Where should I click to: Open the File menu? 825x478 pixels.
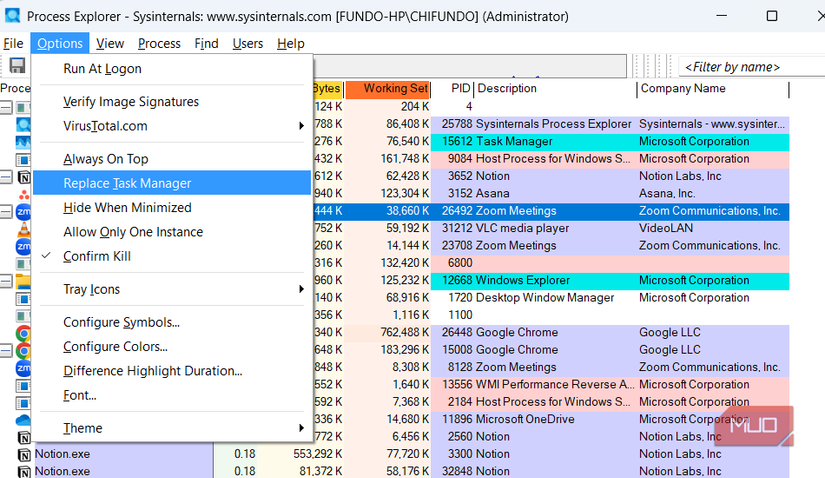[13, 43]
